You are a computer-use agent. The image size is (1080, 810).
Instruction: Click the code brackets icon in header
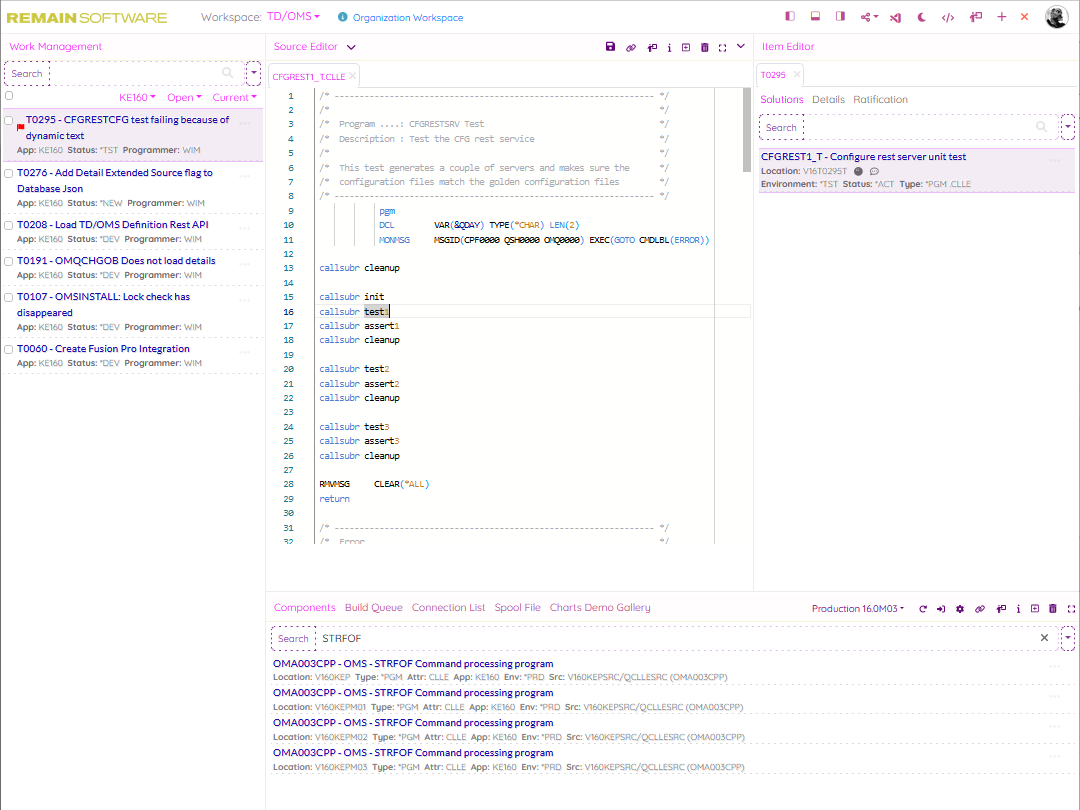(x=948, y=17)
